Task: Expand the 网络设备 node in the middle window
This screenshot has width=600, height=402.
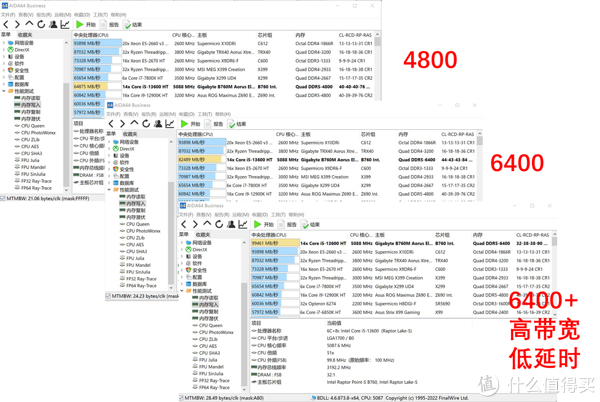Action: pos(109,142)
